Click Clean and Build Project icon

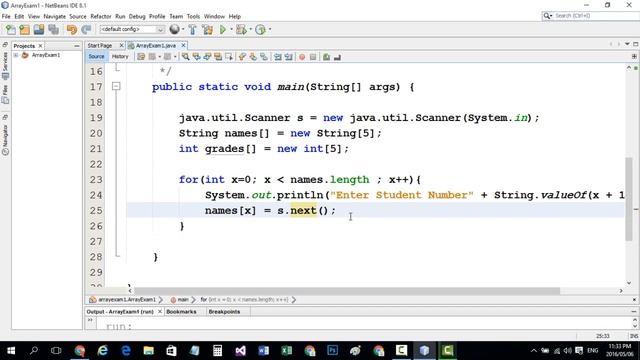[x=207, y=29]
